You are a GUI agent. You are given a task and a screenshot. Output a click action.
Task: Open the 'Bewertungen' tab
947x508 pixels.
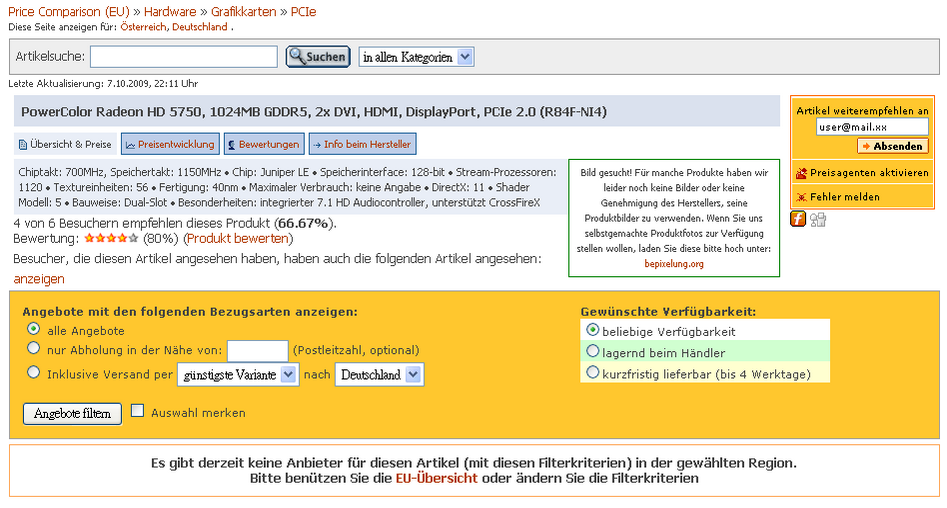[264, 144]
